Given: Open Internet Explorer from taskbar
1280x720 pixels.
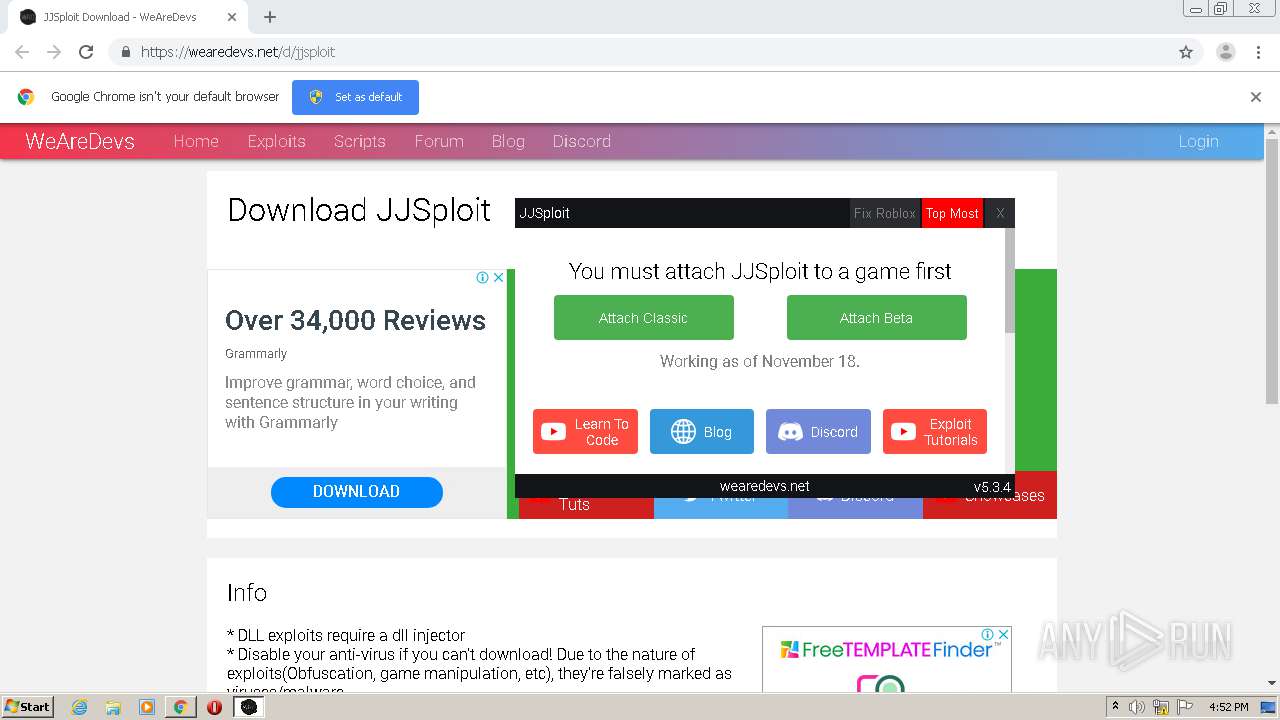Looking at the screenshot, I should click(79, 707).
